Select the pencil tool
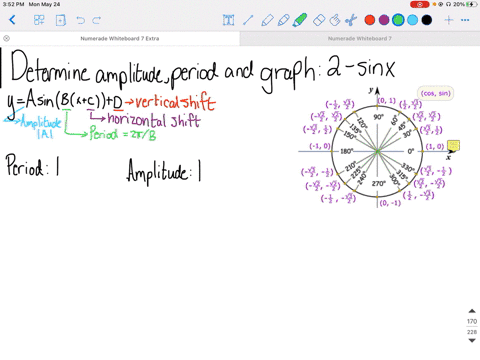 [x=283, y=20]
